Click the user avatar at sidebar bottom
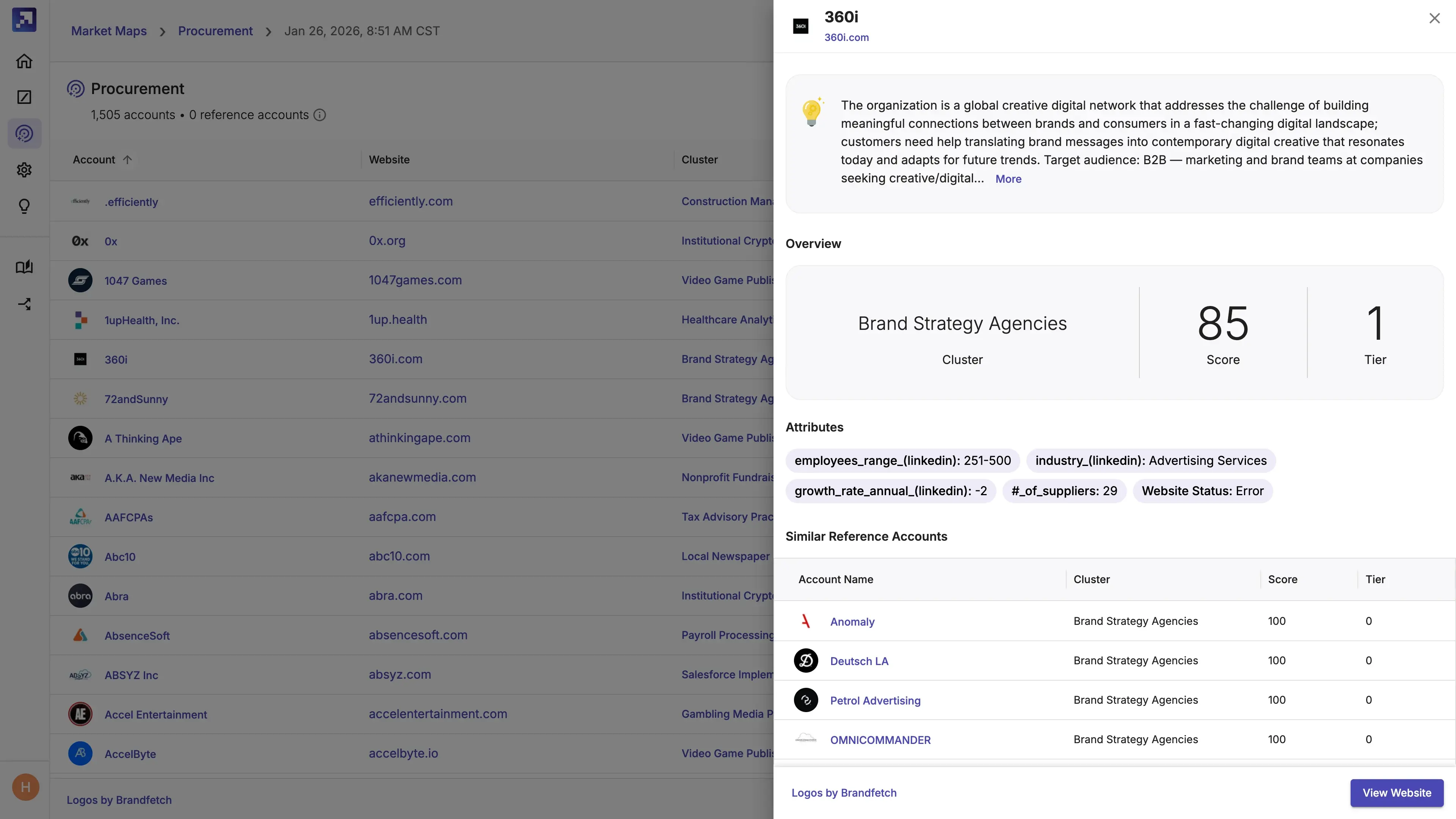The image size is (1456, 819). pyautogui.click(x=25, y=787)
